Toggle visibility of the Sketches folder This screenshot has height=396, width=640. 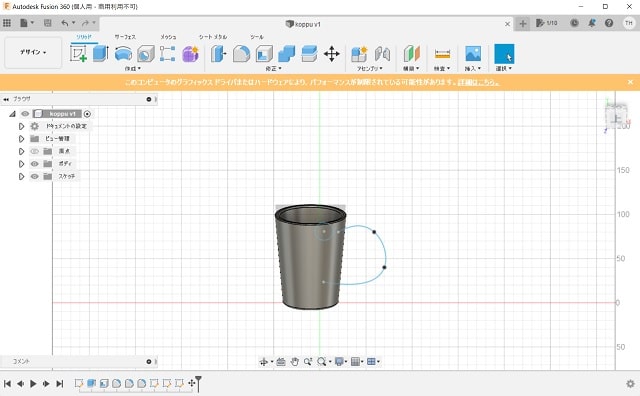pyautogui.click(x=35, y=176)
